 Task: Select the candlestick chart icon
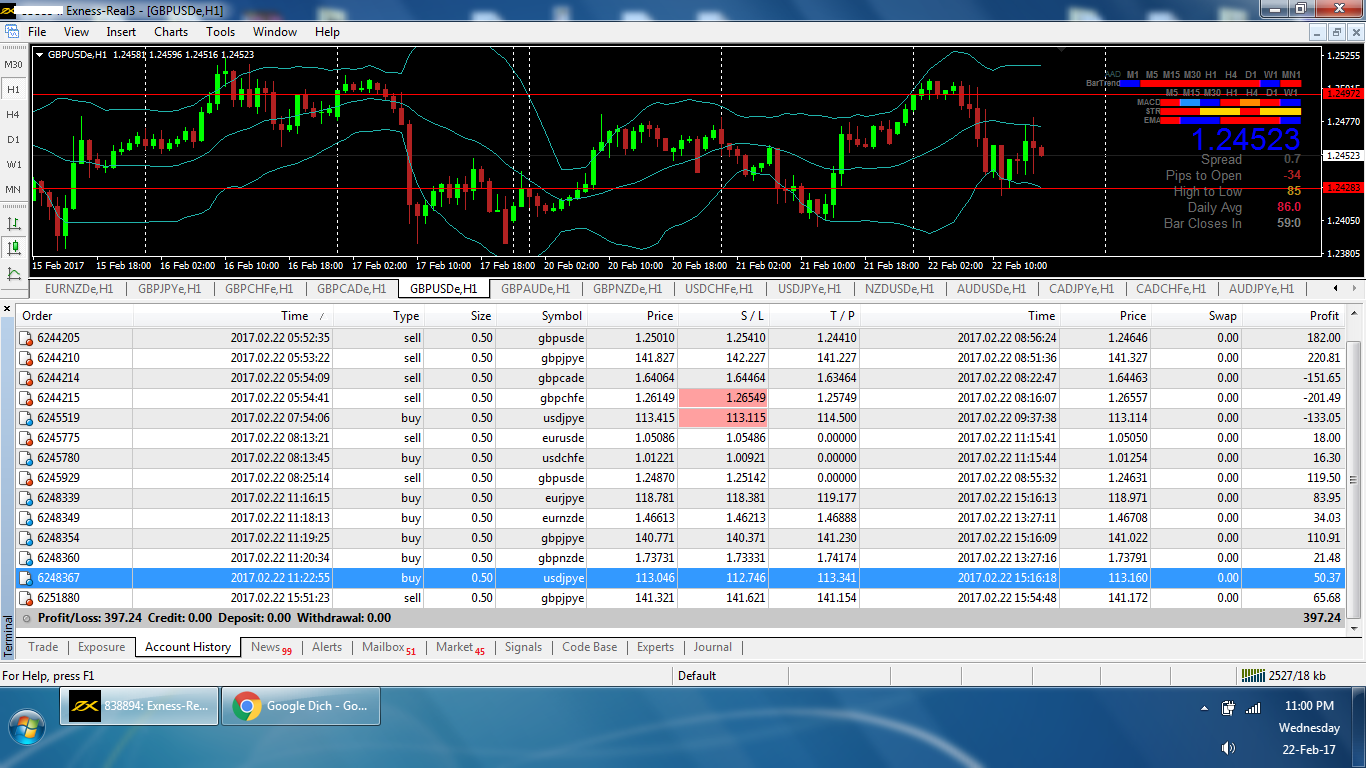click(14, 248)
